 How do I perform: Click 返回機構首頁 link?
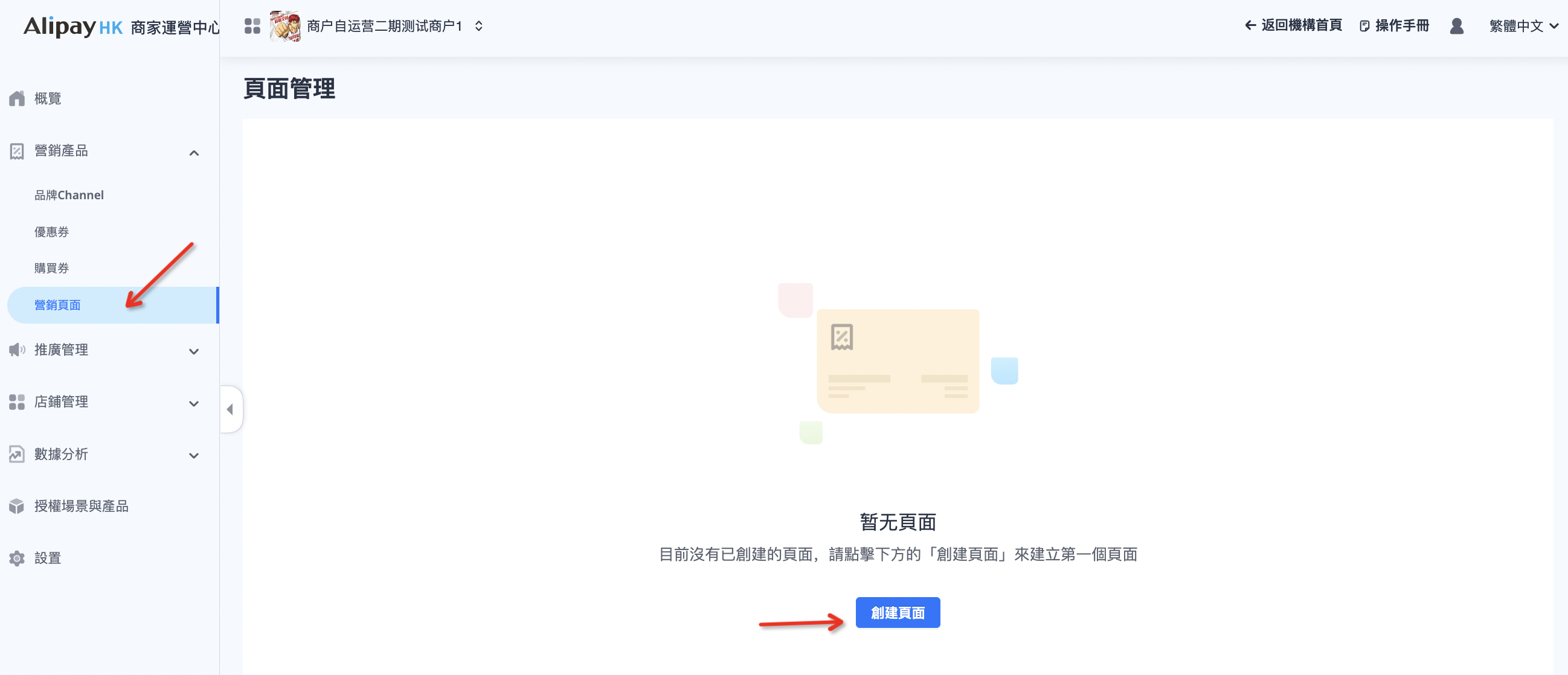[x=1293, y=25]
